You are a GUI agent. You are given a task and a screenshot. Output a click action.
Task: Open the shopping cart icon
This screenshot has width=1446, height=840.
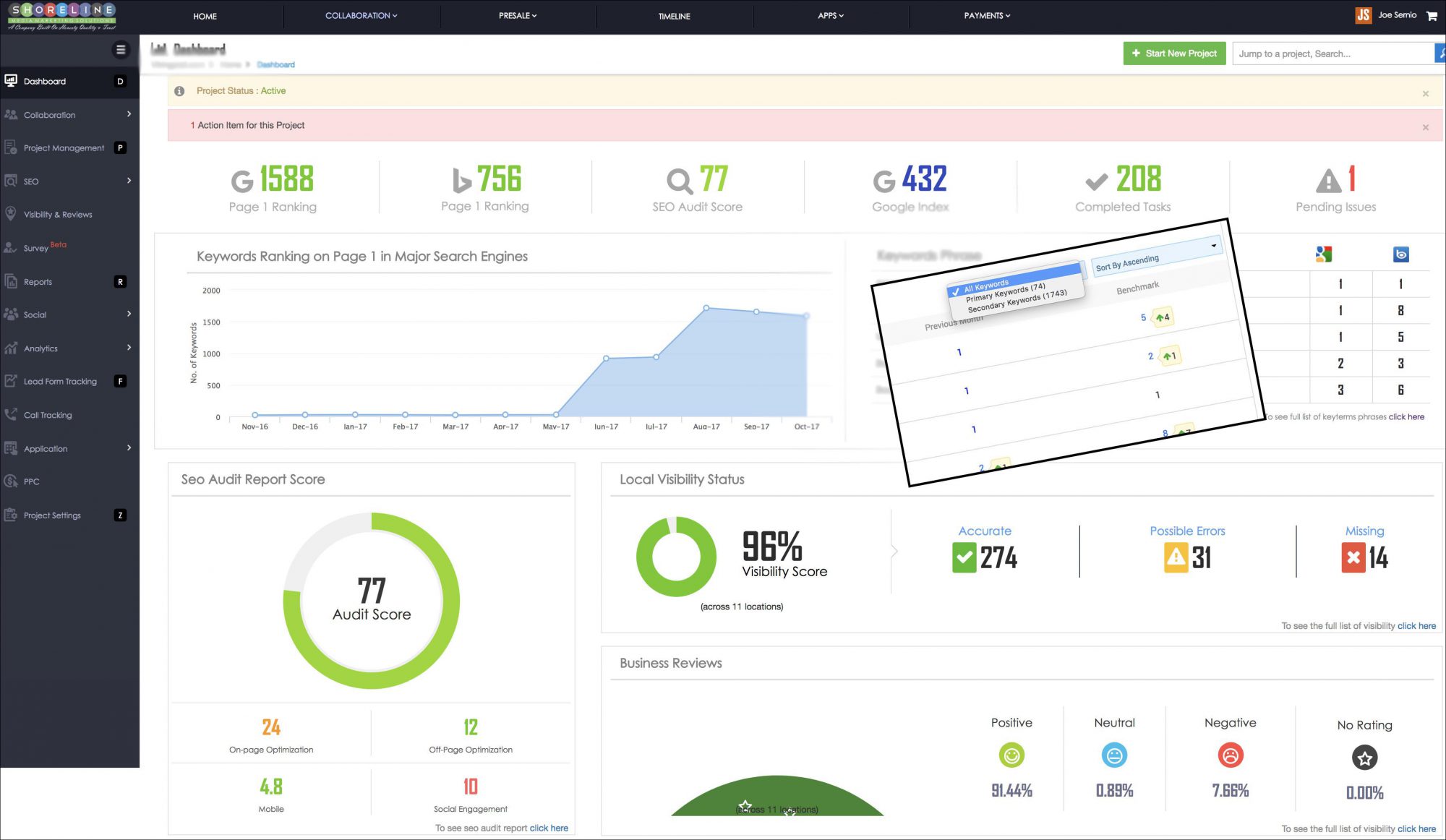(x=1432, y=15)
